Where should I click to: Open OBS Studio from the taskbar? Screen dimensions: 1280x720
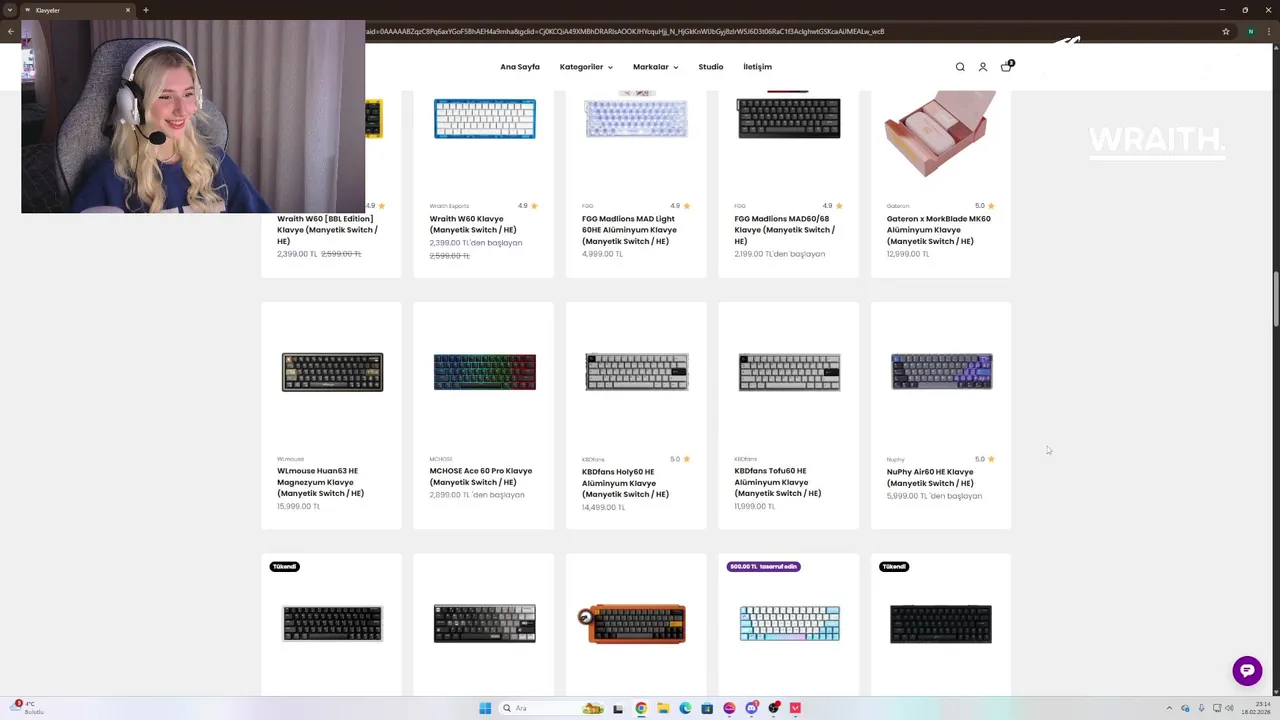pyautogui.click(x=773, y=708)
